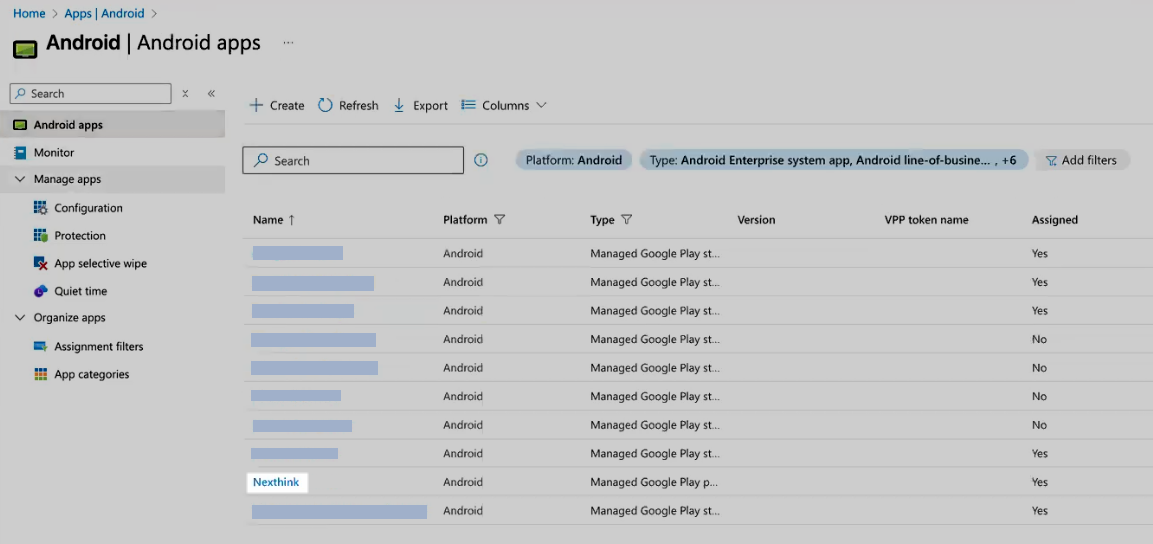Click the VPP token name column header
This screenshot has height=544, width=1153.
click(x=927, y=219)
